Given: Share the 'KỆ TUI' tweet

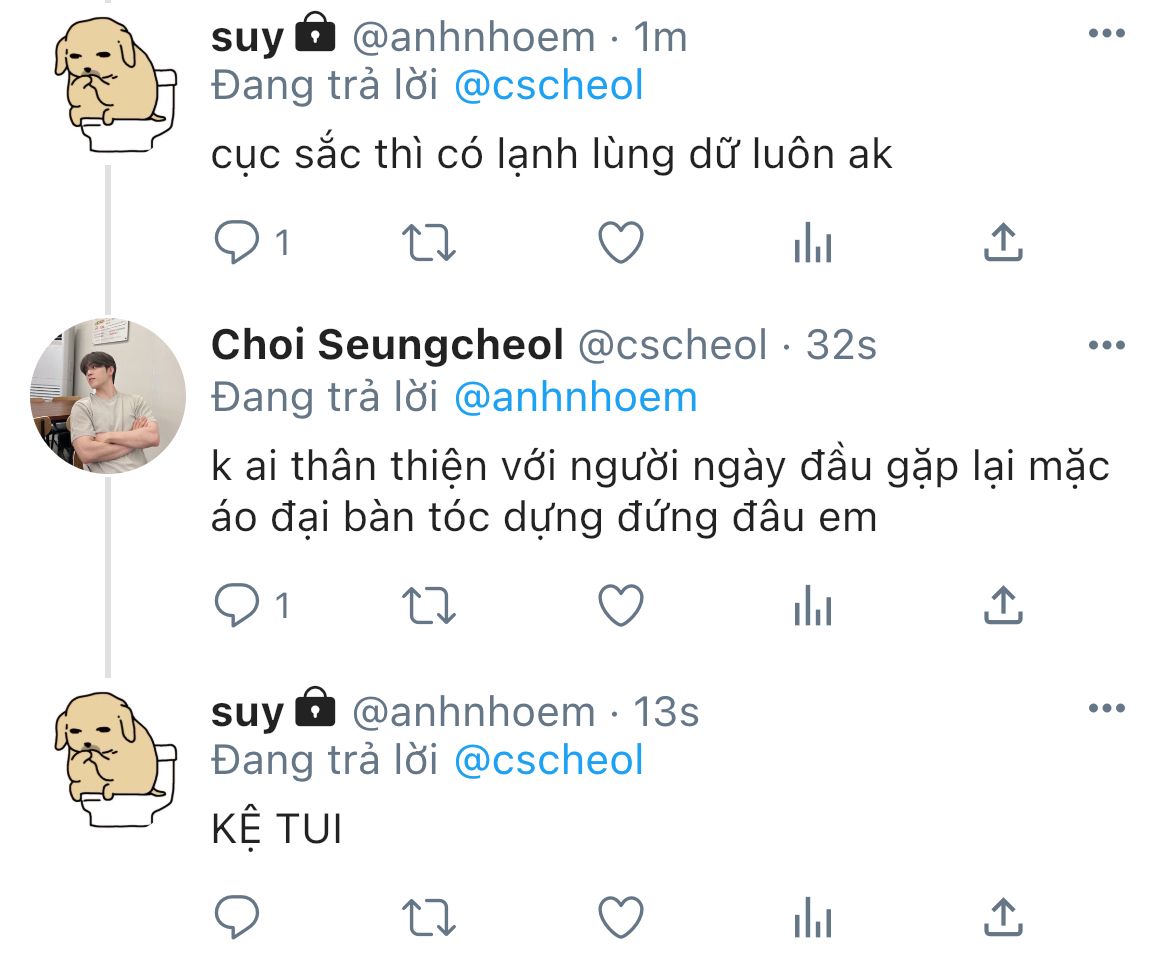Looking at the screenshot, I should 1003,916.
